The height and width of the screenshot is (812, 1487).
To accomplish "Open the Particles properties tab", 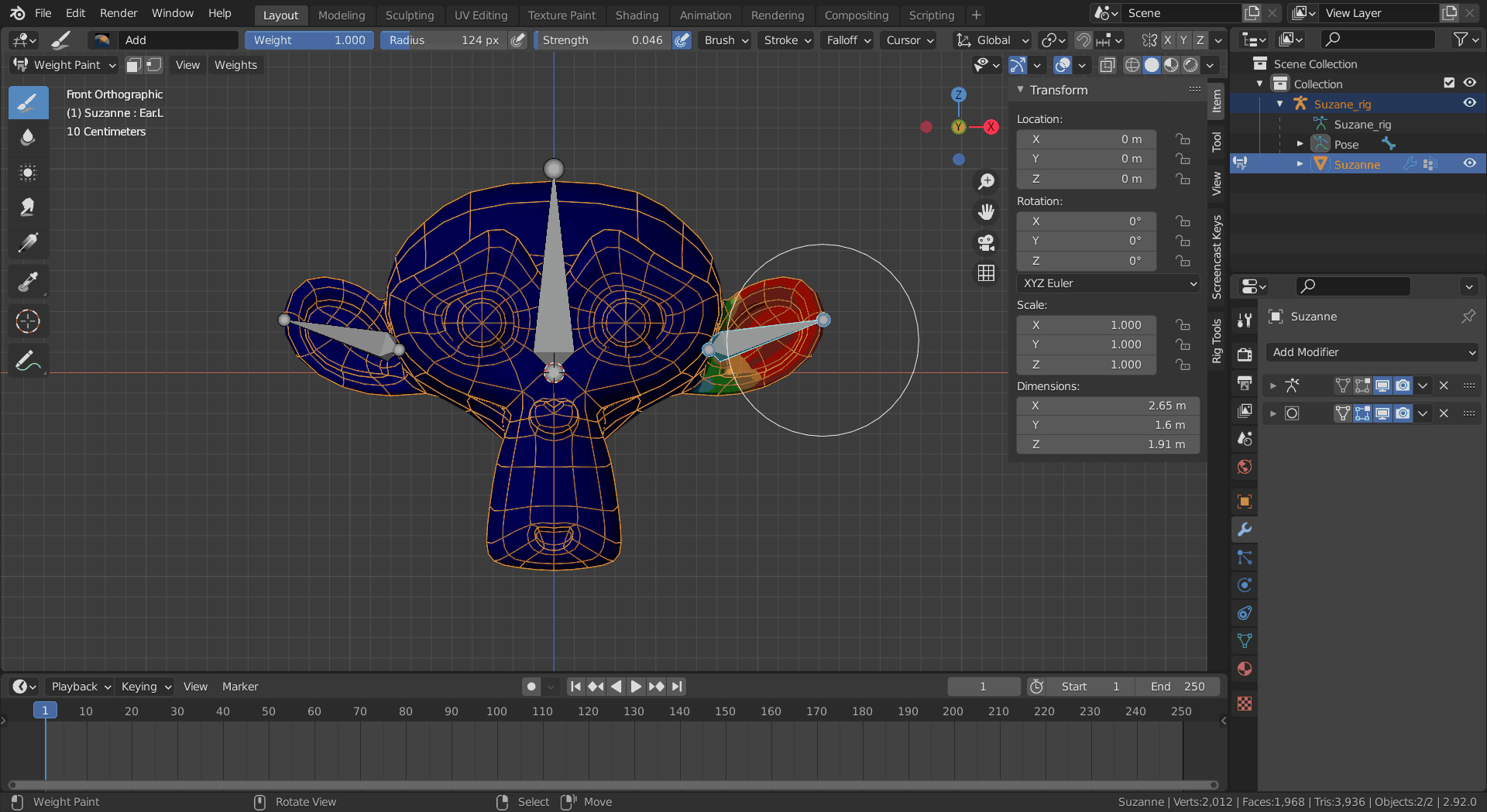I will click(x=1245, y=557).
